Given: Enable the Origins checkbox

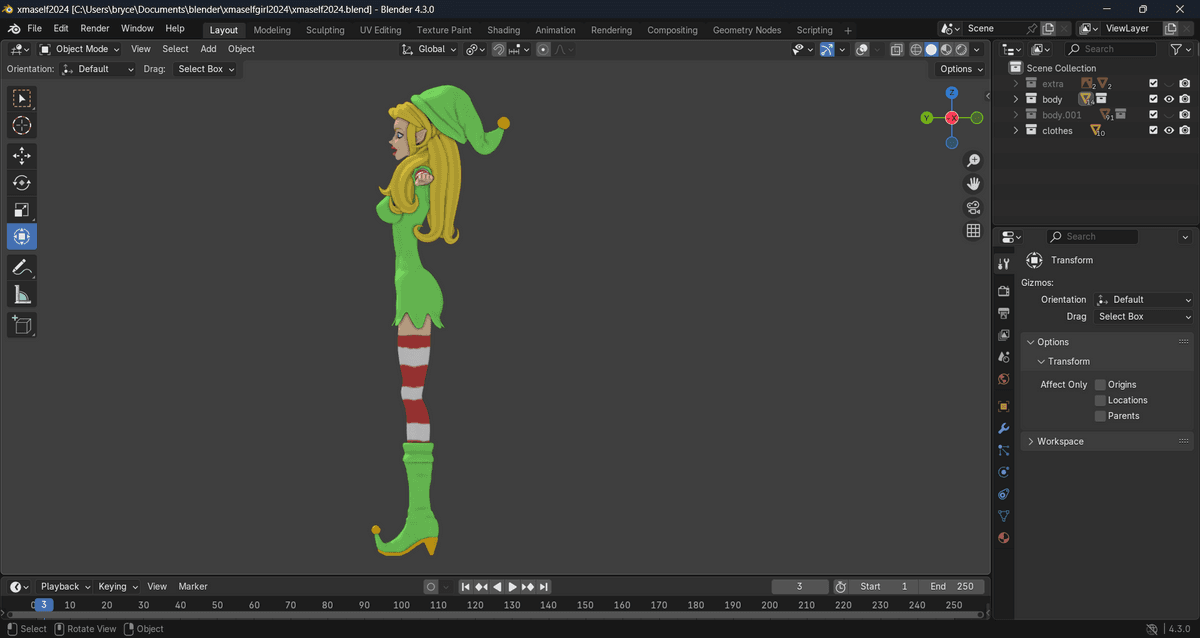Looking at the screenshot, I should 1100,385.
